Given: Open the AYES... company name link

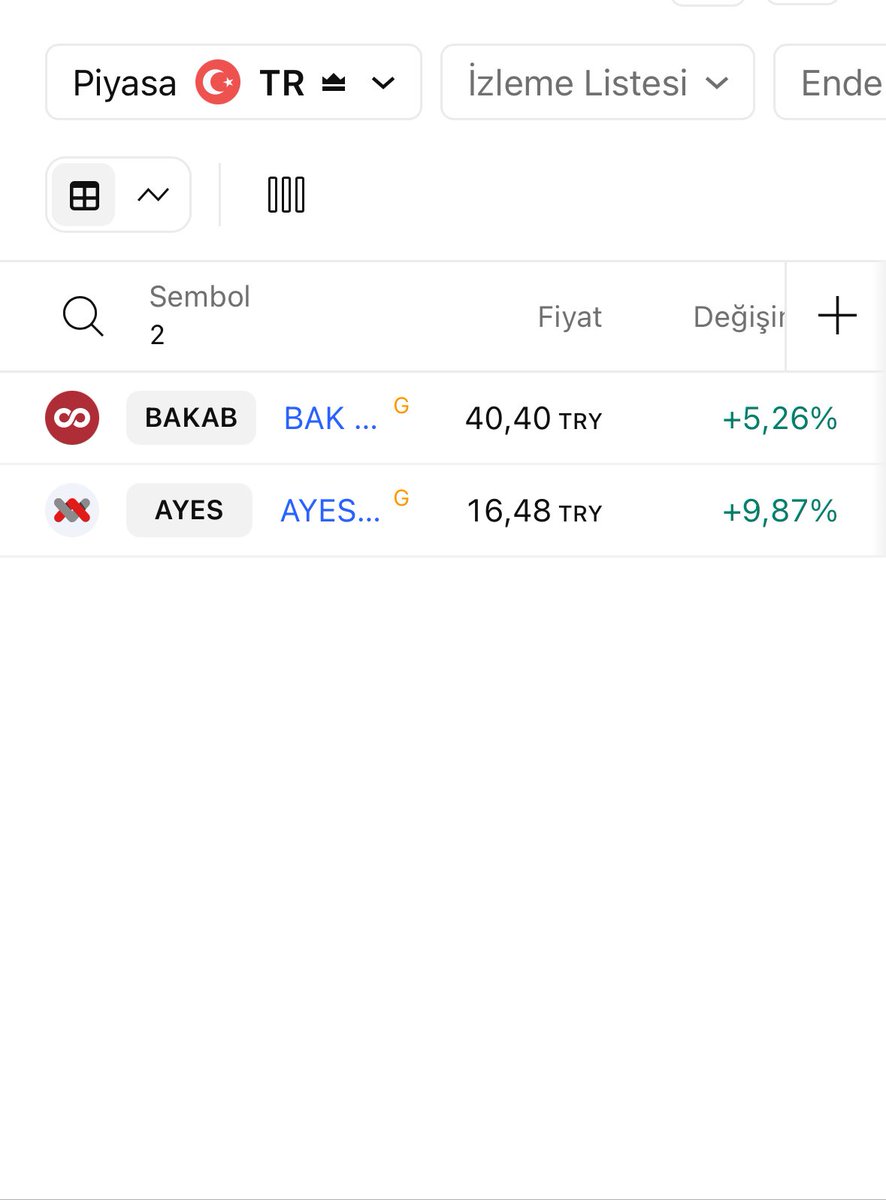Looking at the screenshot, I should pyautogui.click(x=330, y=511).
